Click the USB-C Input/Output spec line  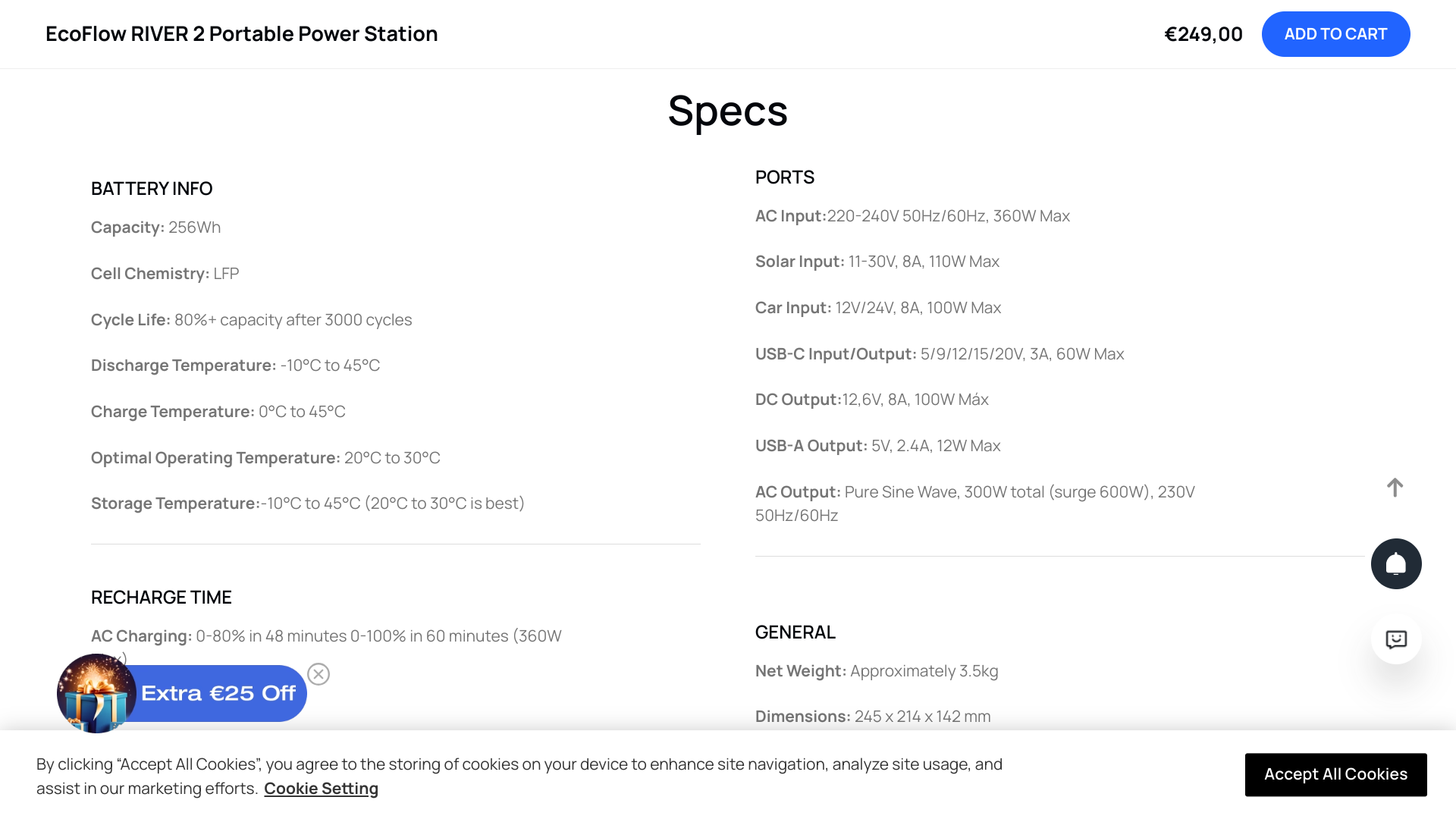939,354
